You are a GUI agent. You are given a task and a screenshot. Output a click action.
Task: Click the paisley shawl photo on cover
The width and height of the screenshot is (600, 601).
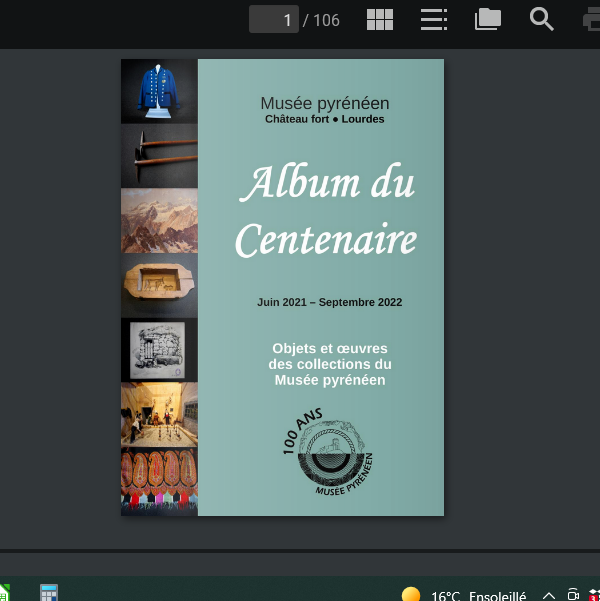click(x=159, y=481)
